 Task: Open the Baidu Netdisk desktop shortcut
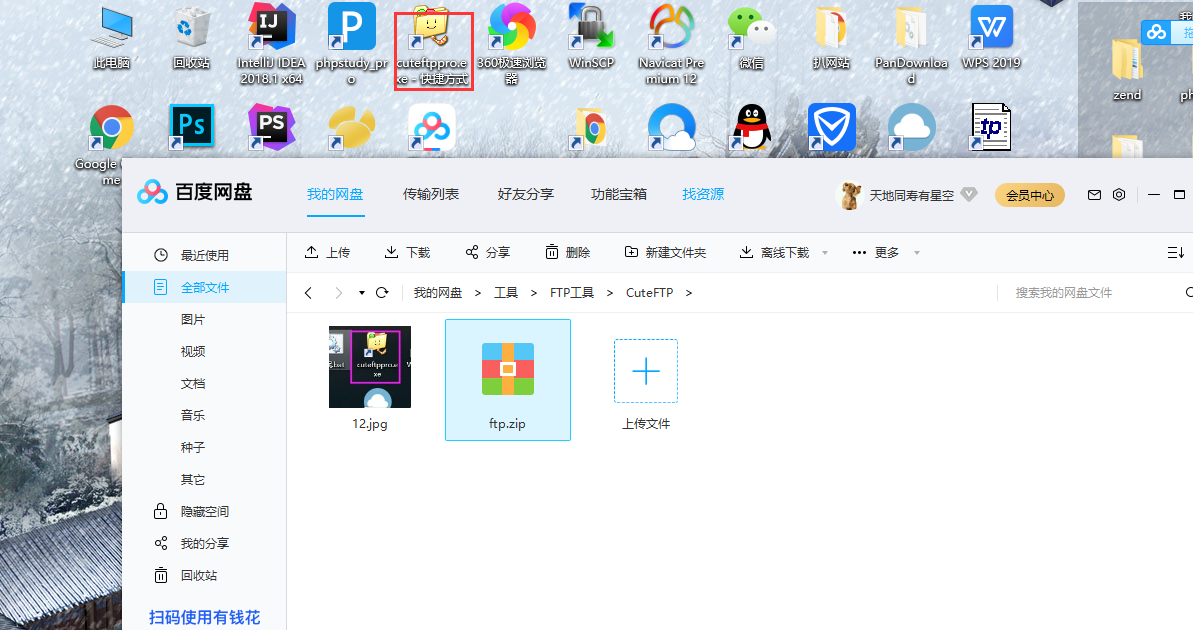pyautogui.click(x=432, y=127)
